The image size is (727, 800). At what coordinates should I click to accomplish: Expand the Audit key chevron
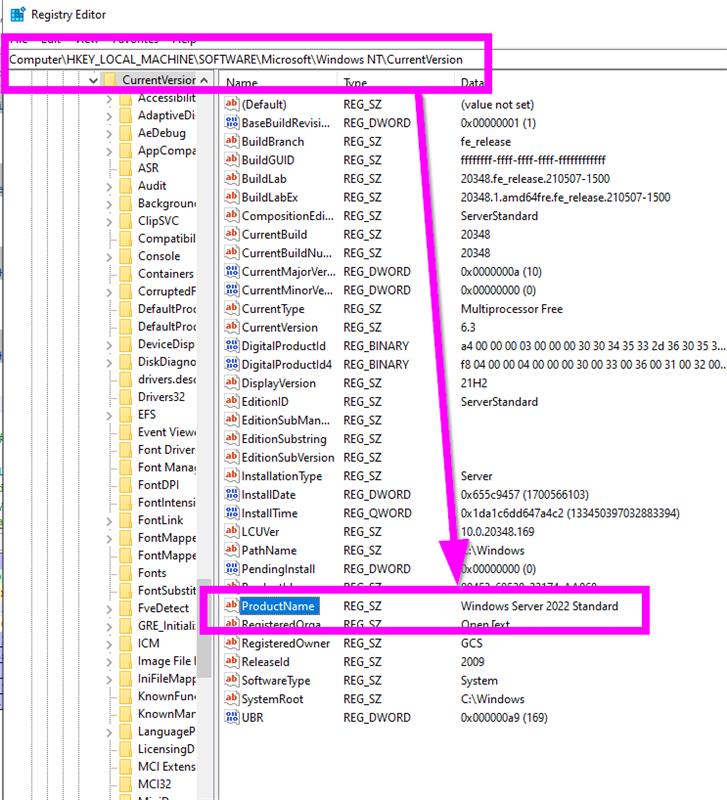[x=108, y=186]
